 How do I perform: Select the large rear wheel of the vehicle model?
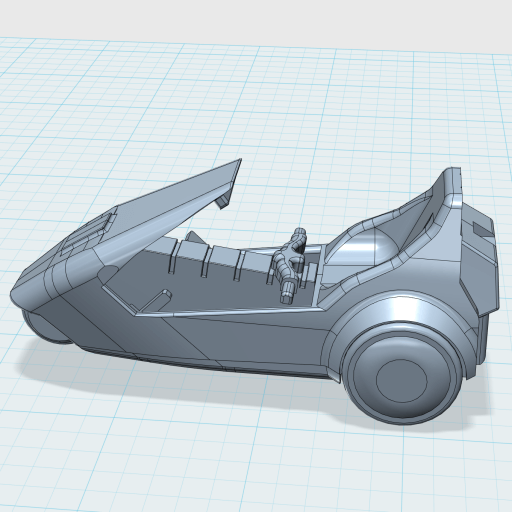coord(403,373)
